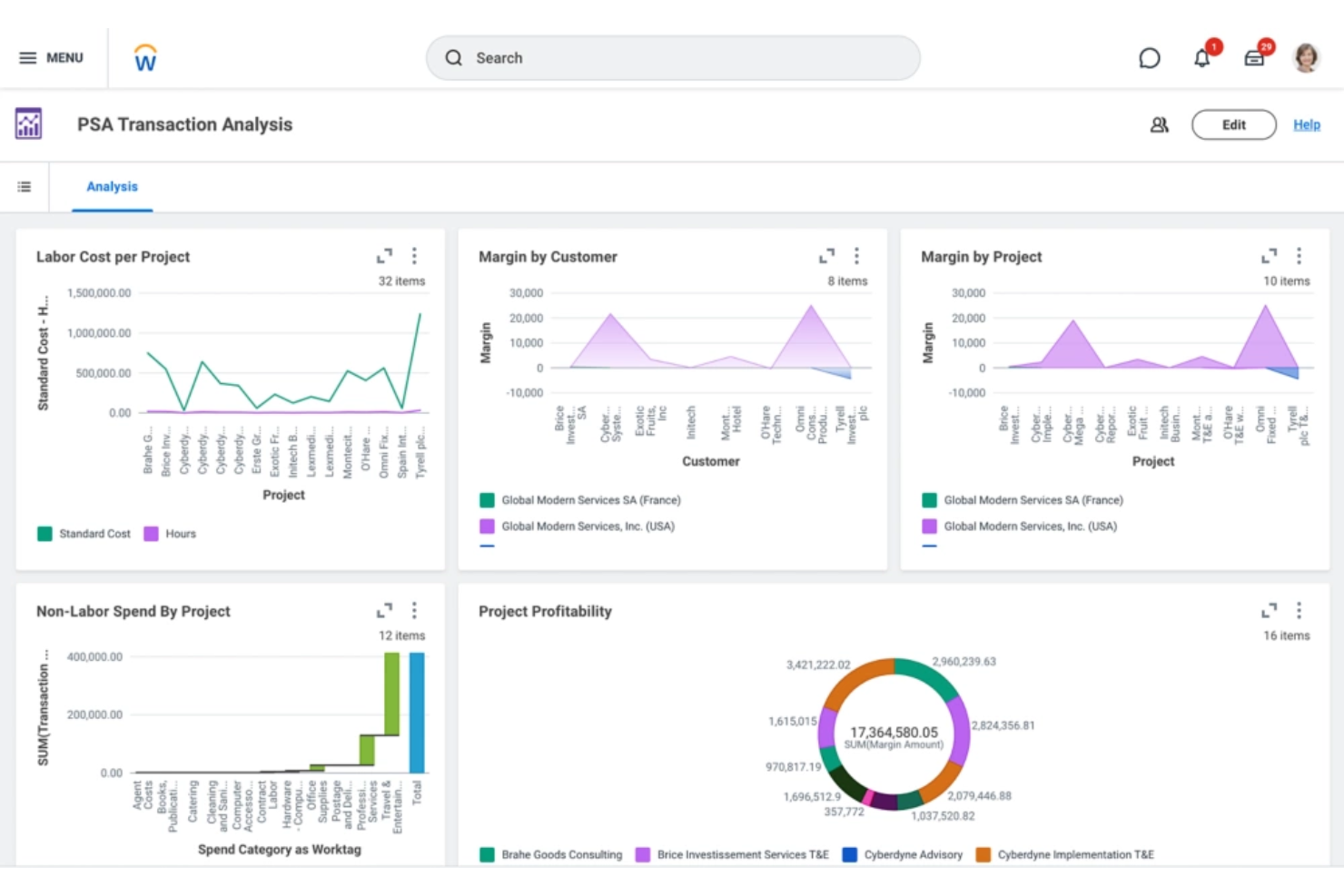The height and width of the screenshot is (896, 1344).
Task: Toggle the Hours series in Labor Cost legend
Action: [170, 533]
